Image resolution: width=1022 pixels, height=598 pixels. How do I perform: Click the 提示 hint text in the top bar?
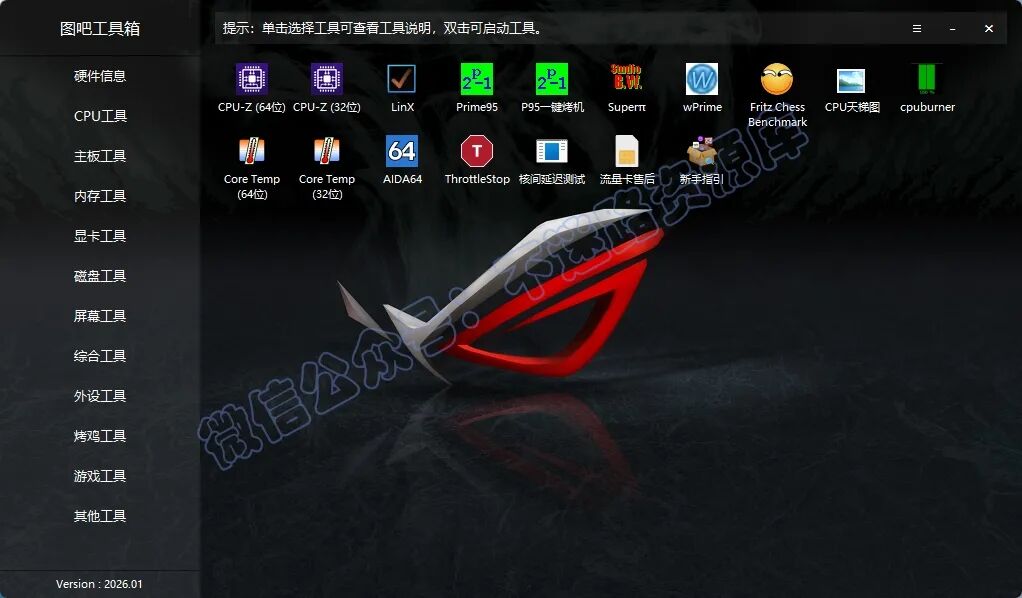click(382, 29)
